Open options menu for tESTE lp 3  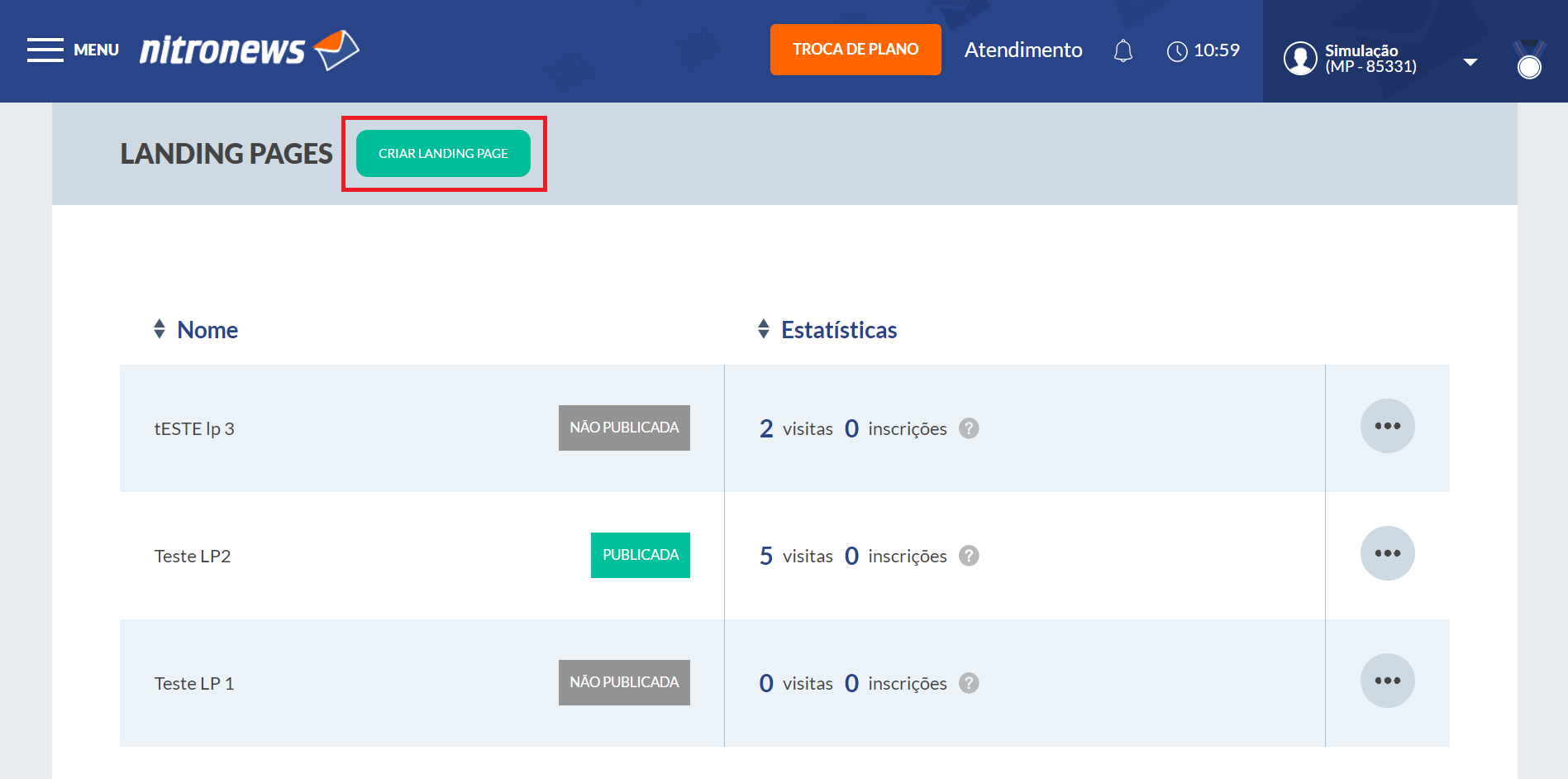1387,426
